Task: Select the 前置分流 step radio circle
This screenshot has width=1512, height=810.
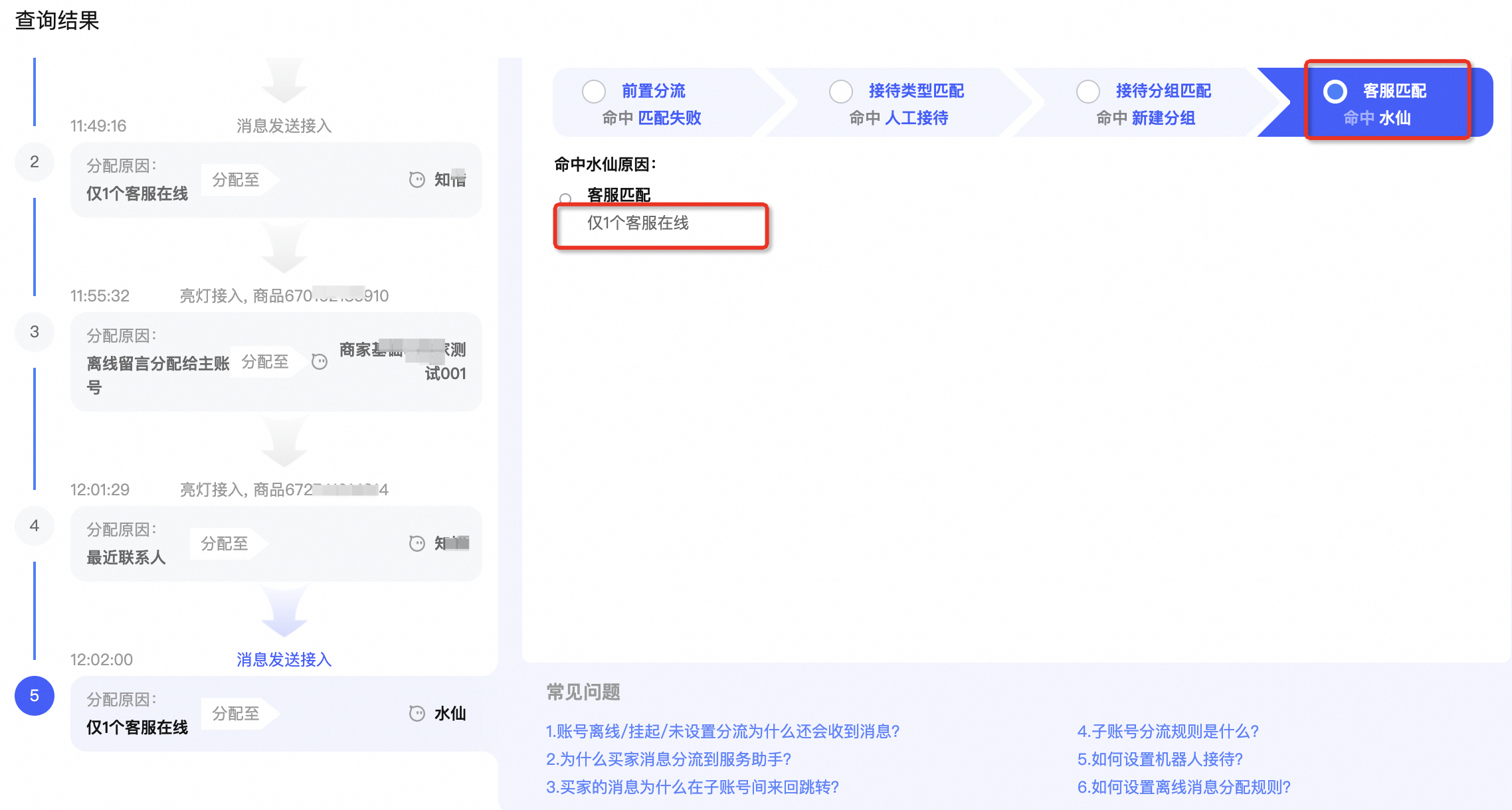Action: [x=593, y=92]
